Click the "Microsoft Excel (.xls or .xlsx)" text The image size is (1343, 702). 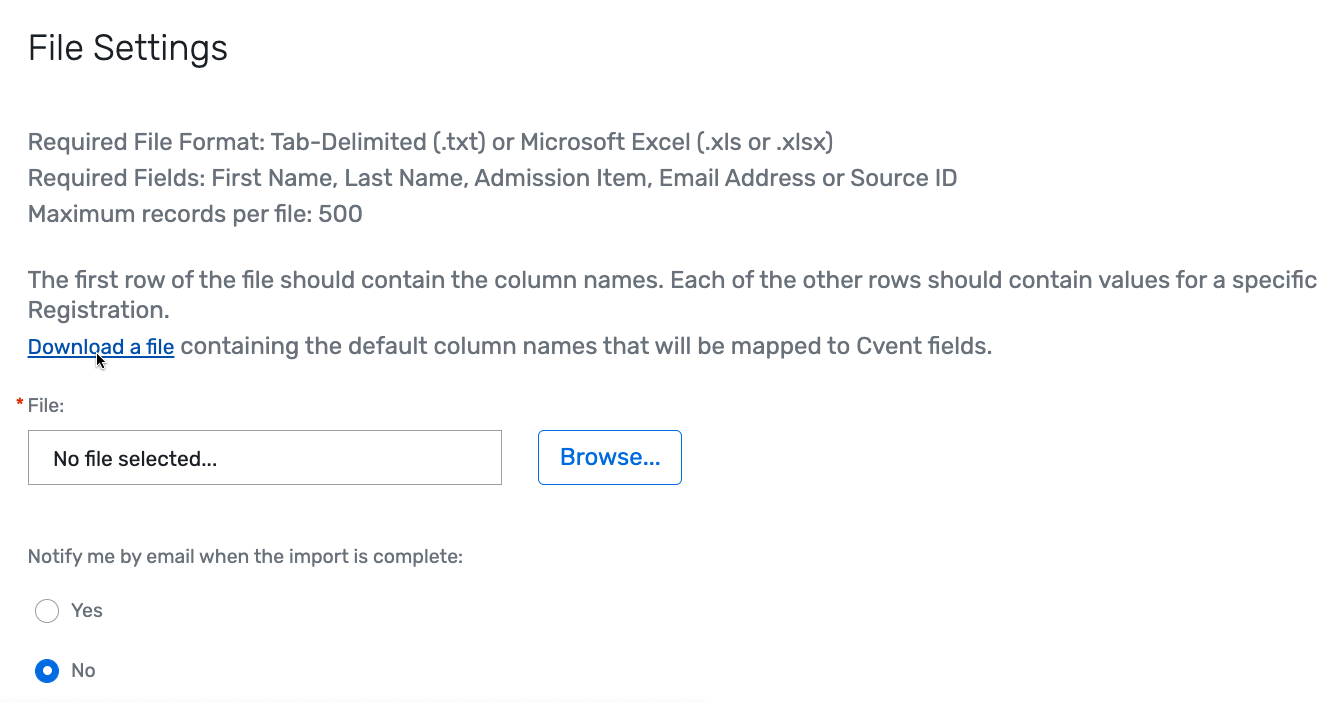click(676, 142)
